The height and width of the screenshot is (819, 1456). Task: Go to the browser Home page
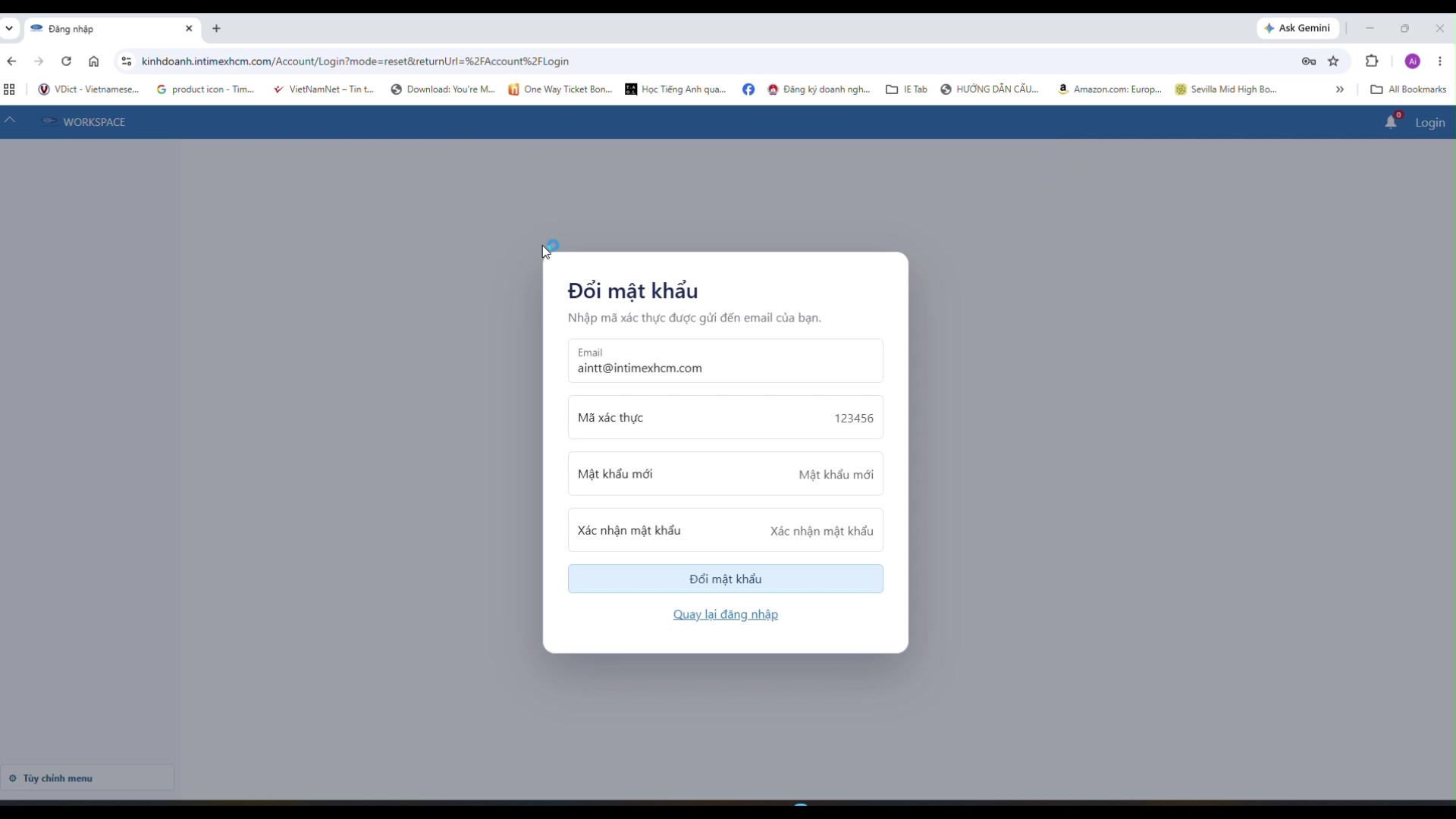[94, 61]
